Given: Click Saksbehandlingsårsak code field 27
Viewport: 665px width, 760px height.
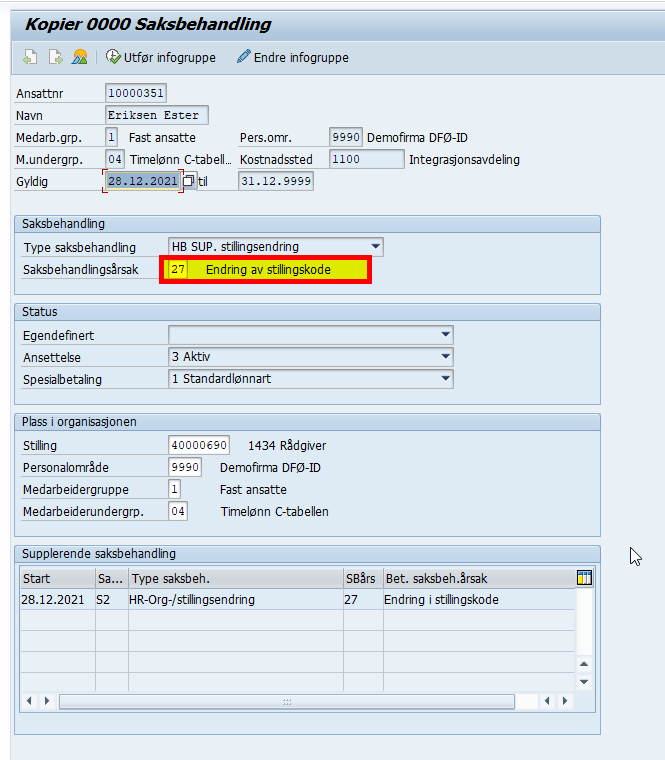Looking at the screenshot, I should coord(178,269).
